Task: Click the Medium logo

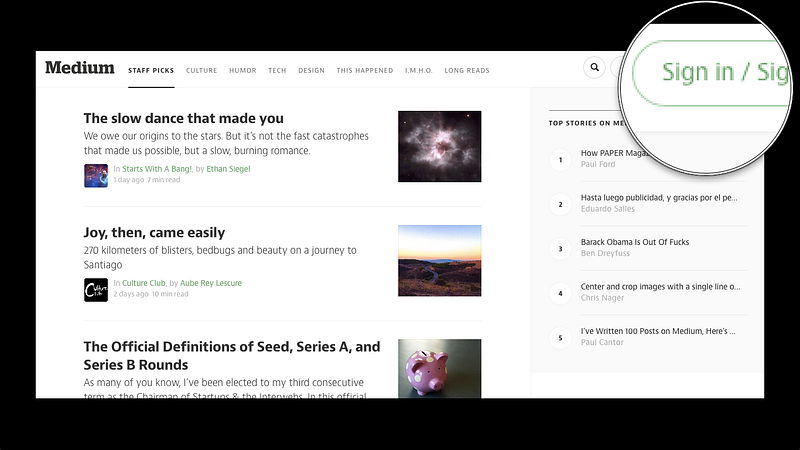Action: (80, 67)
